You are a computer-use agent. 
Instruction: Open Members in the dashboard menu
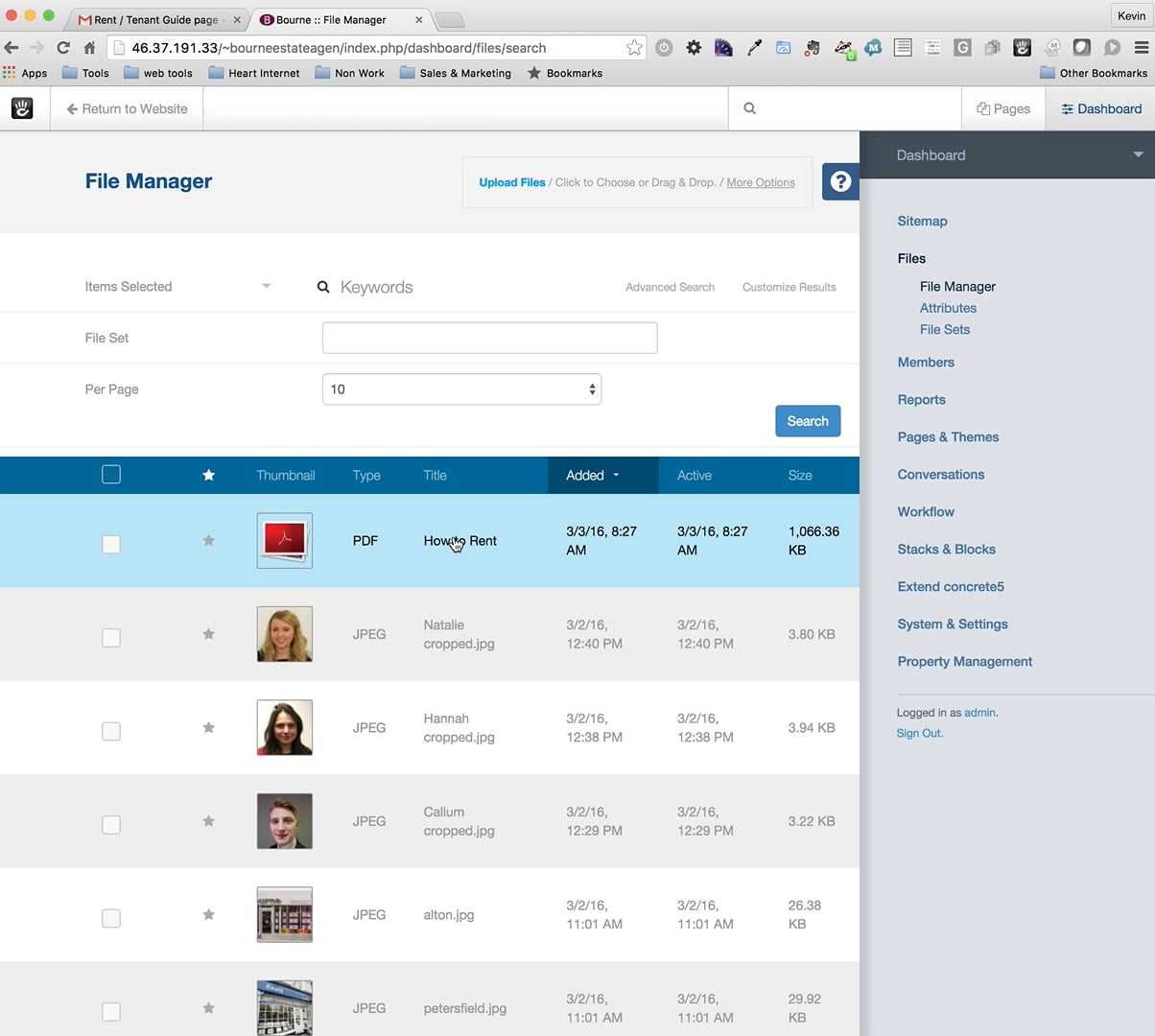coord(926,362)
